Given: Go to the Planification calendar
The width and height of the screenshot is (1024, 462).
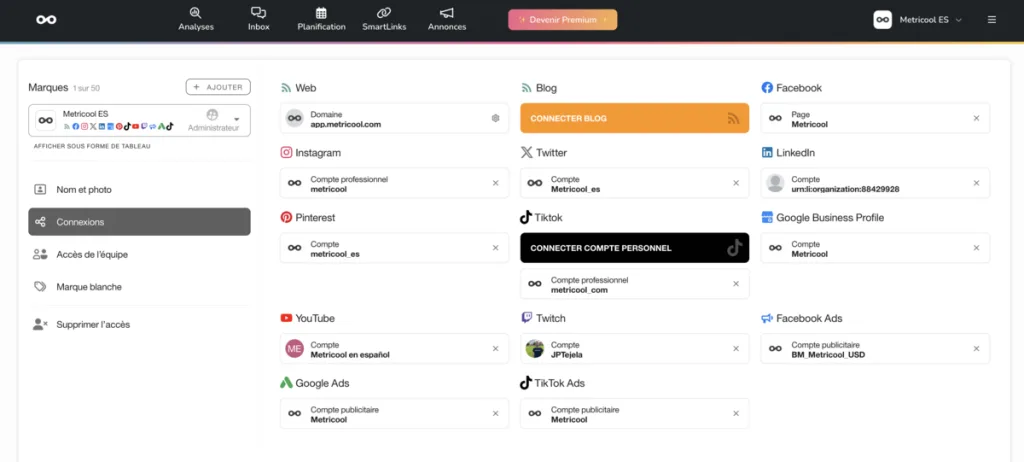Looking at the screenshot, I should (x=321, y=20).
